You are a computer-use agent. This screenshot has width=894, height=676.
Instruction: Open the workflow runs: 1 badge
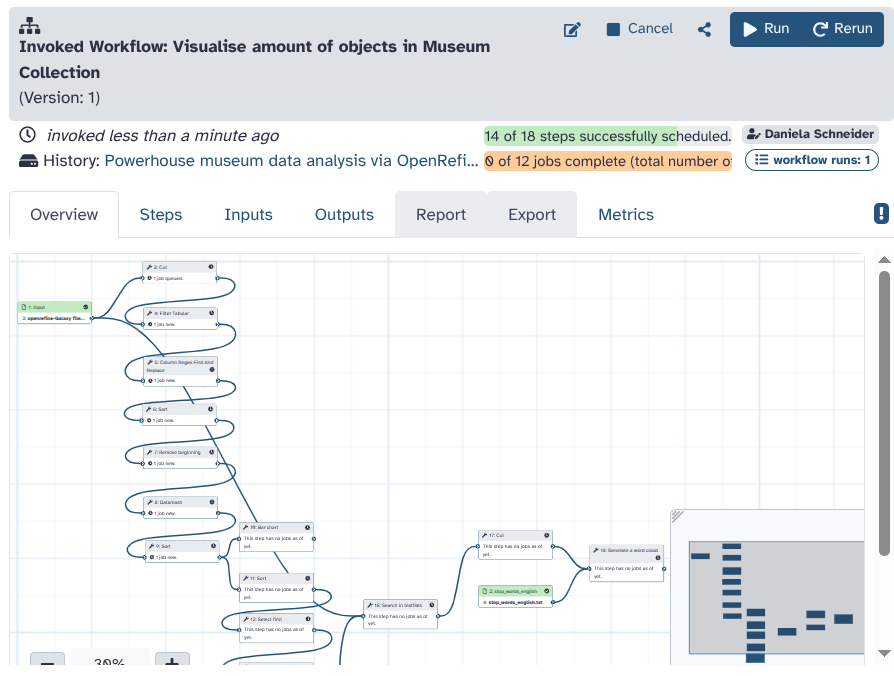812,160
